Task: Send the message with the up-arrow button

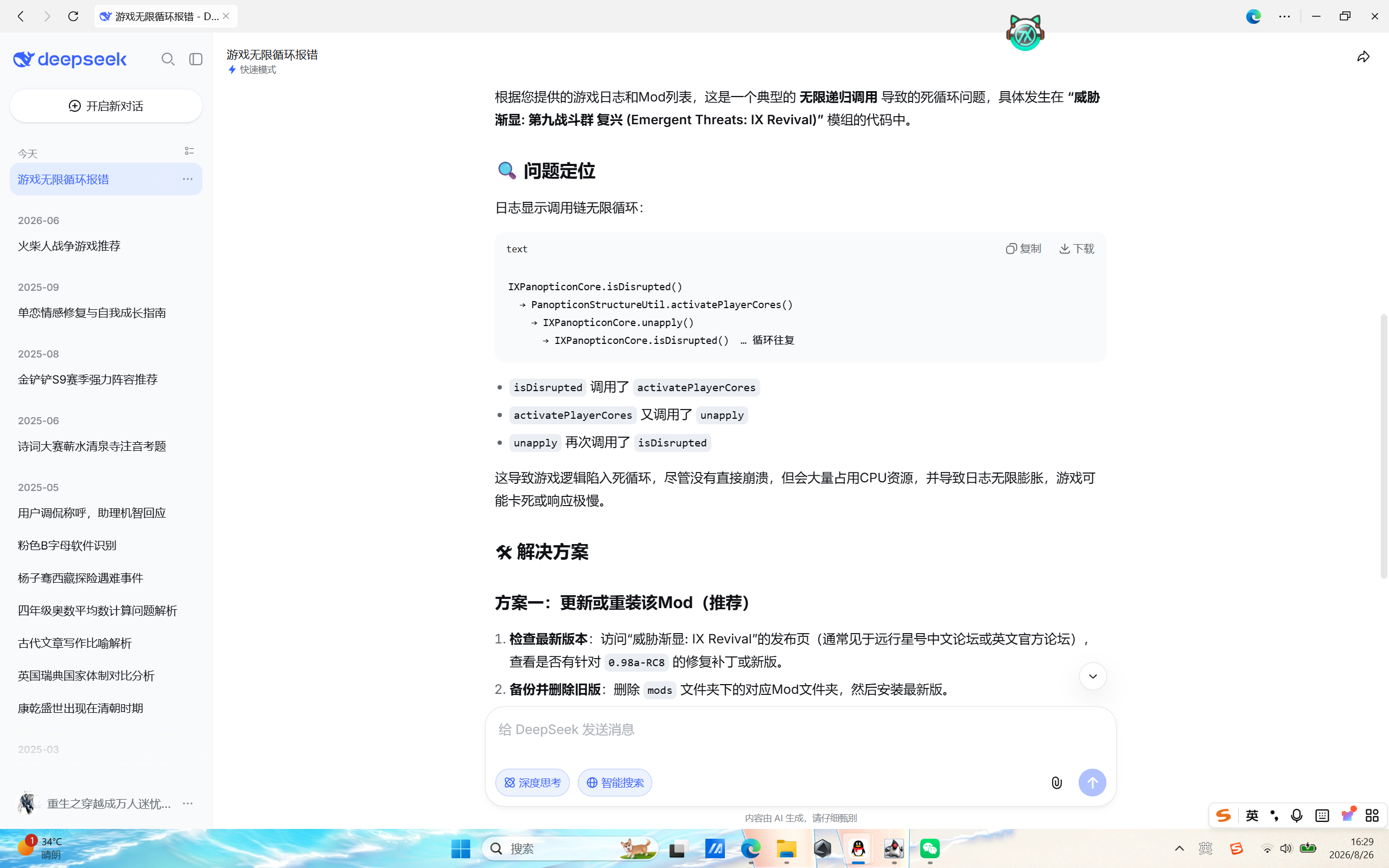Action: click(x=1092, y=782)
